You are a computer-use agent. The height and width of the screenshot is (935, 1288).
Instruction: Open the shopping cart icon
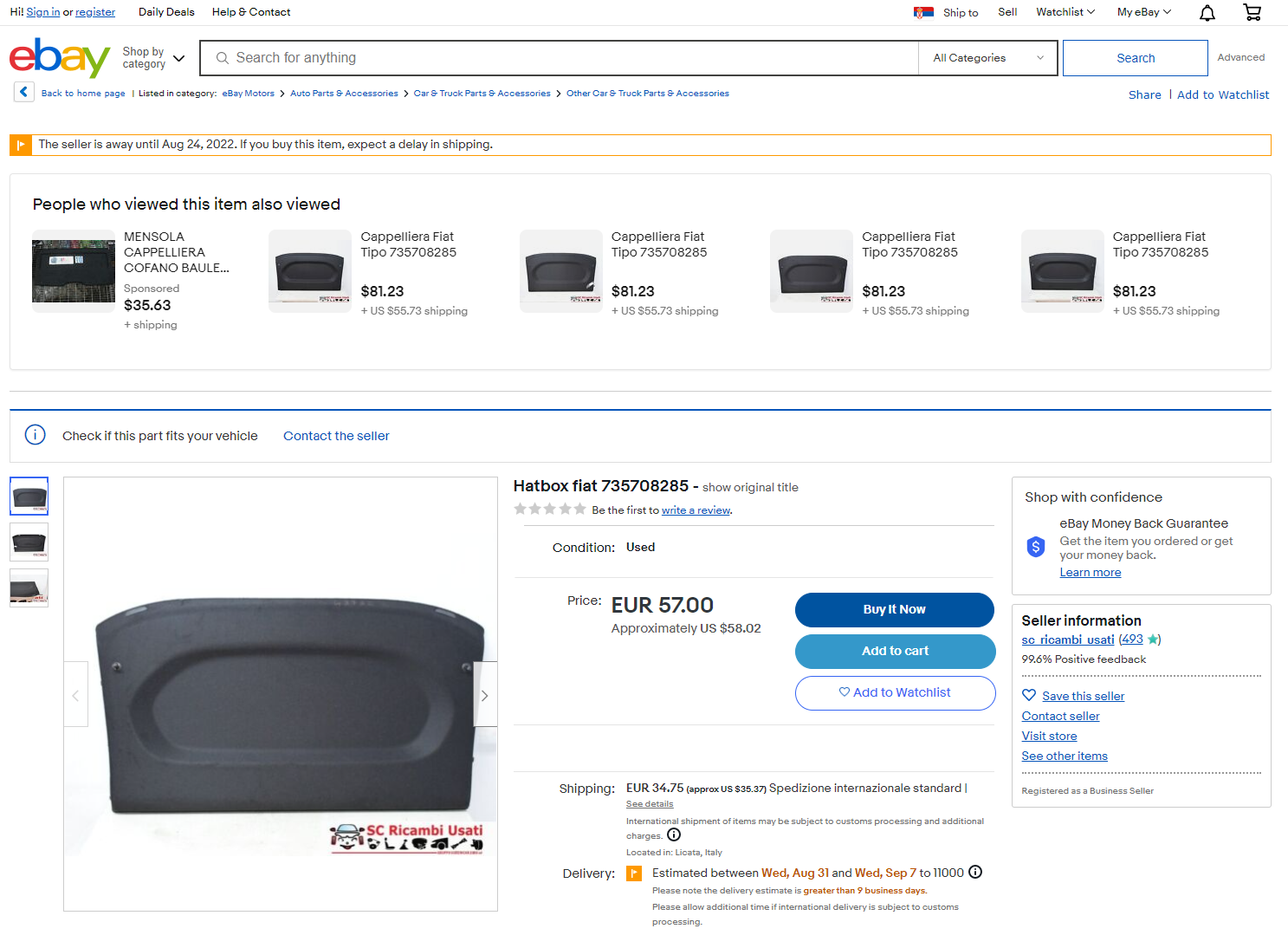[1252, 12]
